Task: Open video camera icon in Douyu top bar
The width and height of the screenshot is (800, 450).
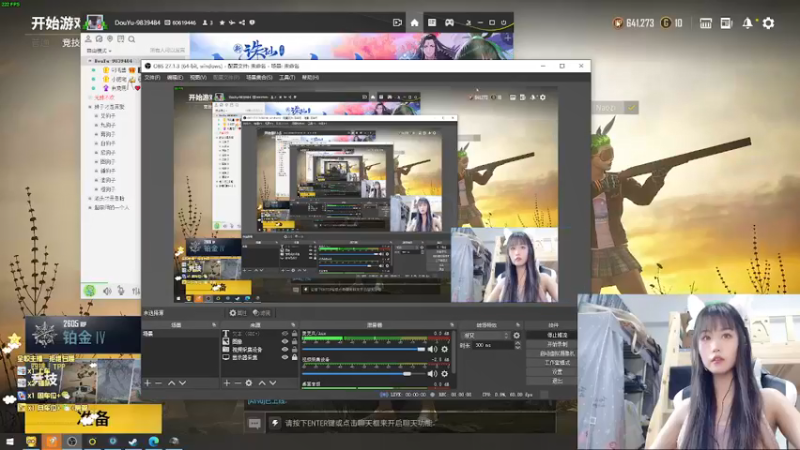Action: [397, 22]
